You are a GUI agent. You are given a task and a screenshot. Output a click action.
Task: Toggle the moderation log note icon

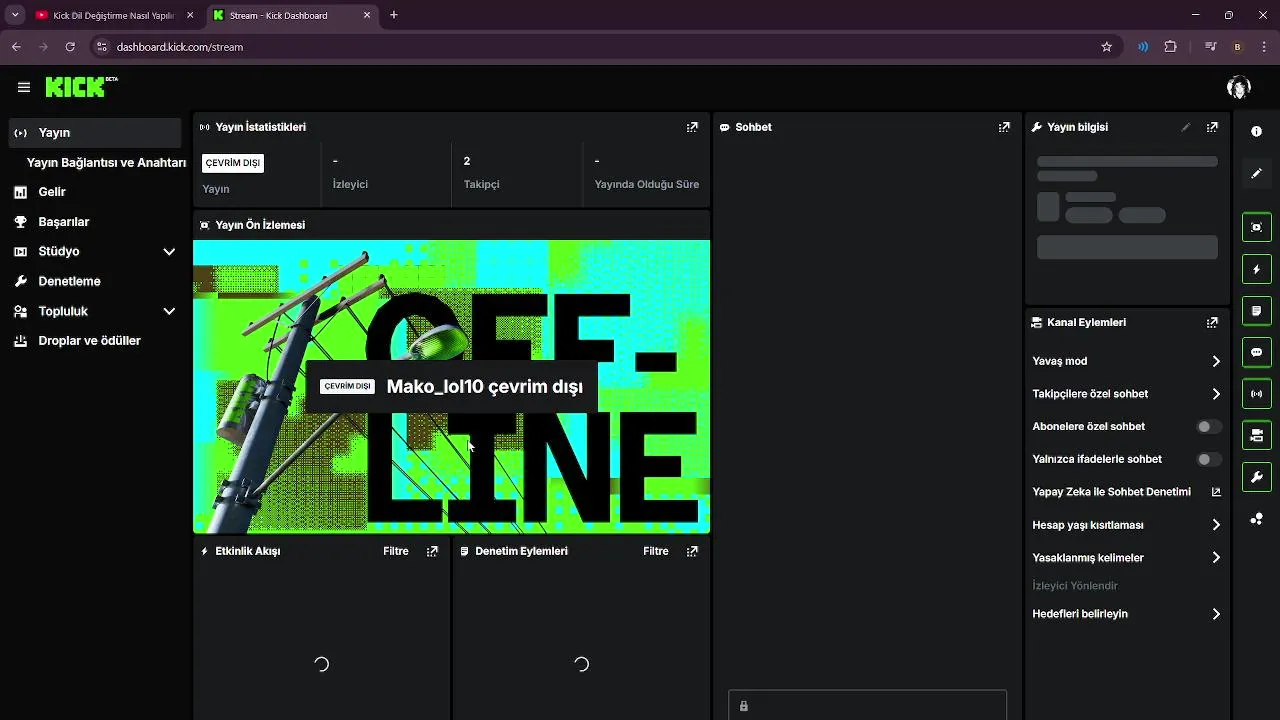(x=1257, y=311)
